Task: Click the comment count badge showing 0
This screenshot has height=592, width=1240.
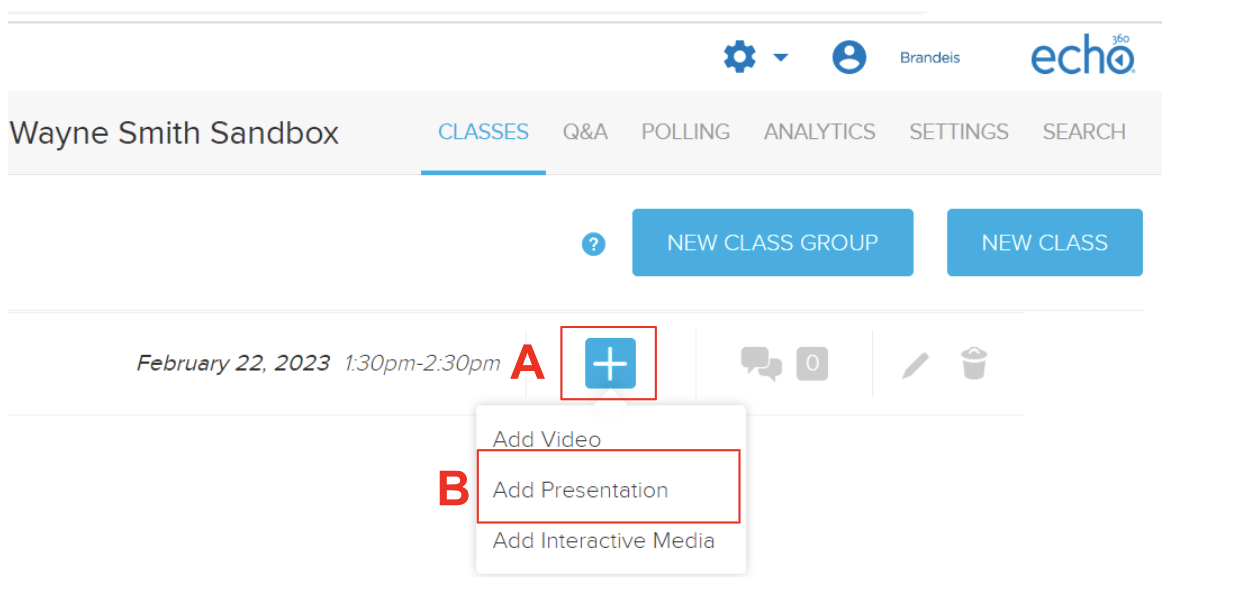Action: pyautogui.click(x=812, y=364)
